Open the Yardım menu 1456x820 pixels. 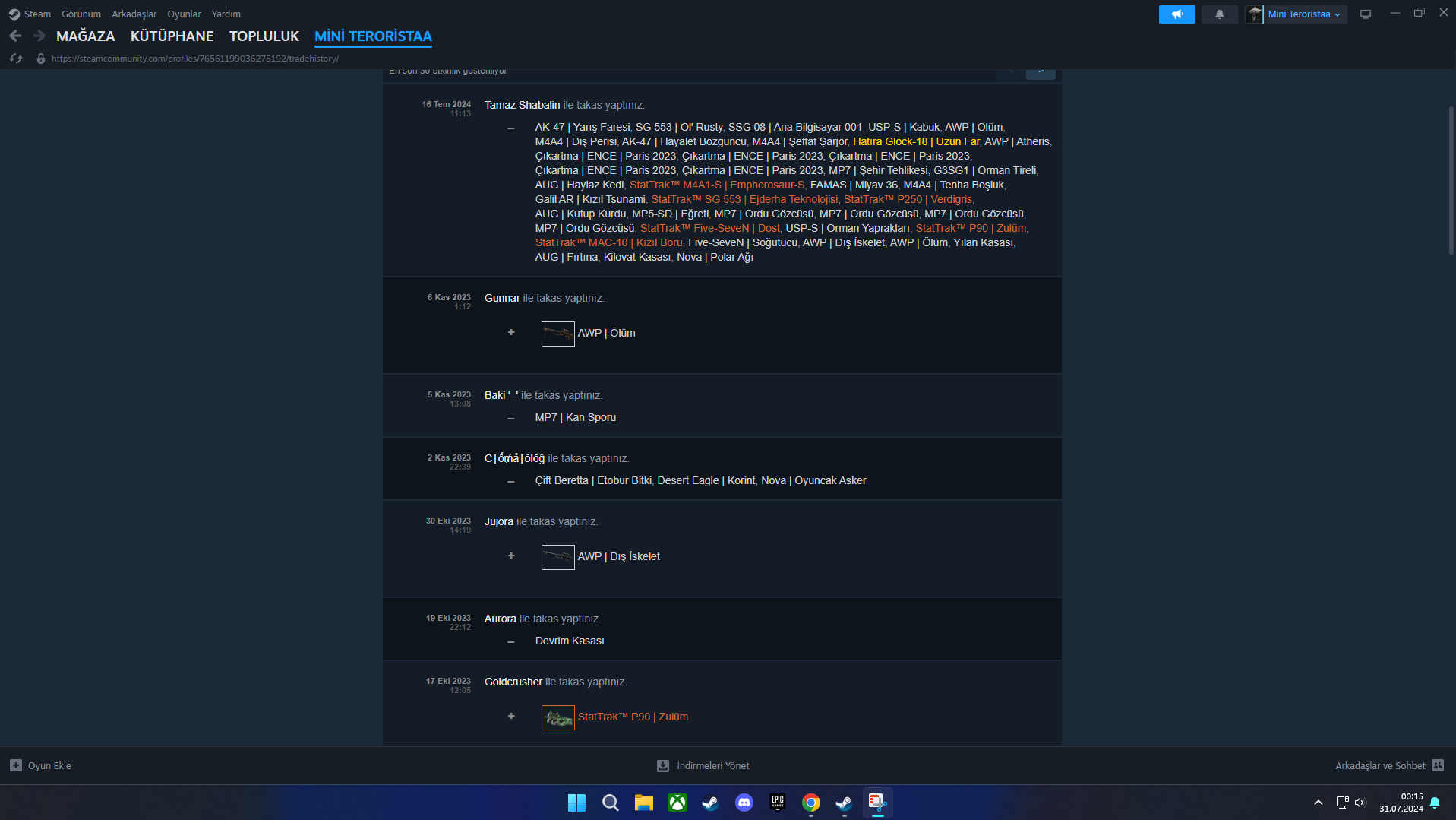(226, 14)
